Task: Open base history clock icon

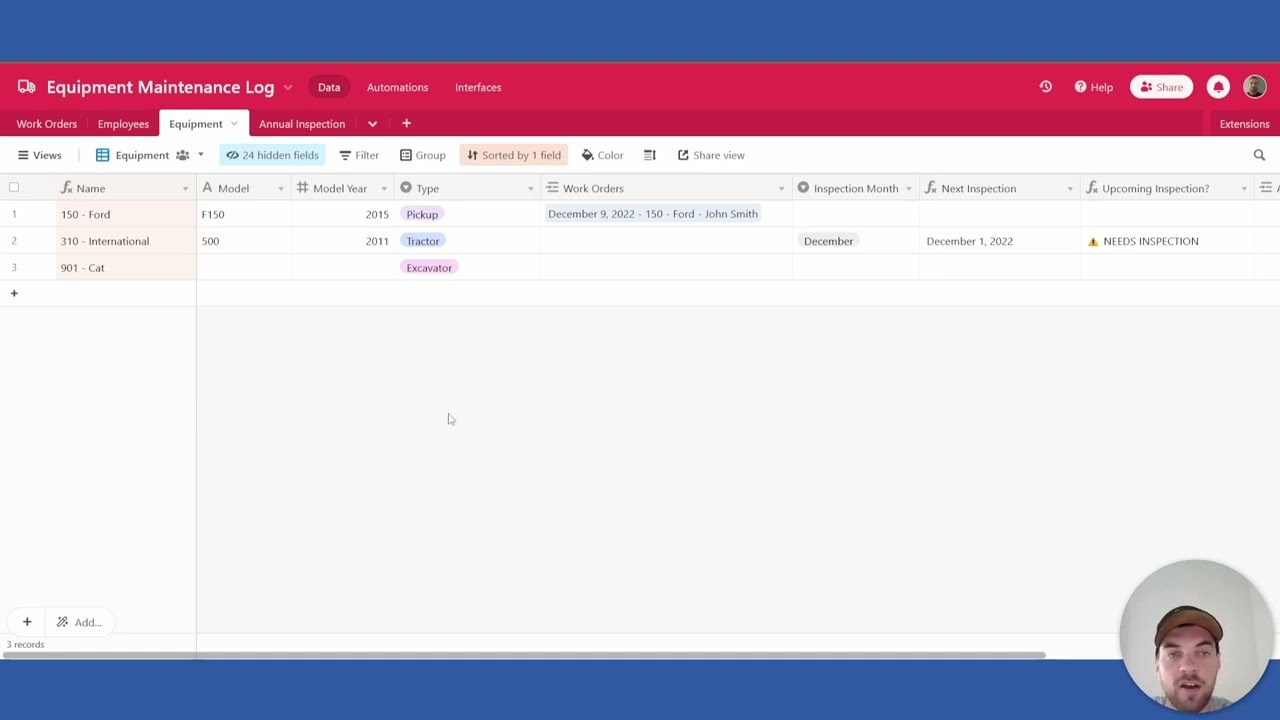Action: click(x=1046, y=87)
